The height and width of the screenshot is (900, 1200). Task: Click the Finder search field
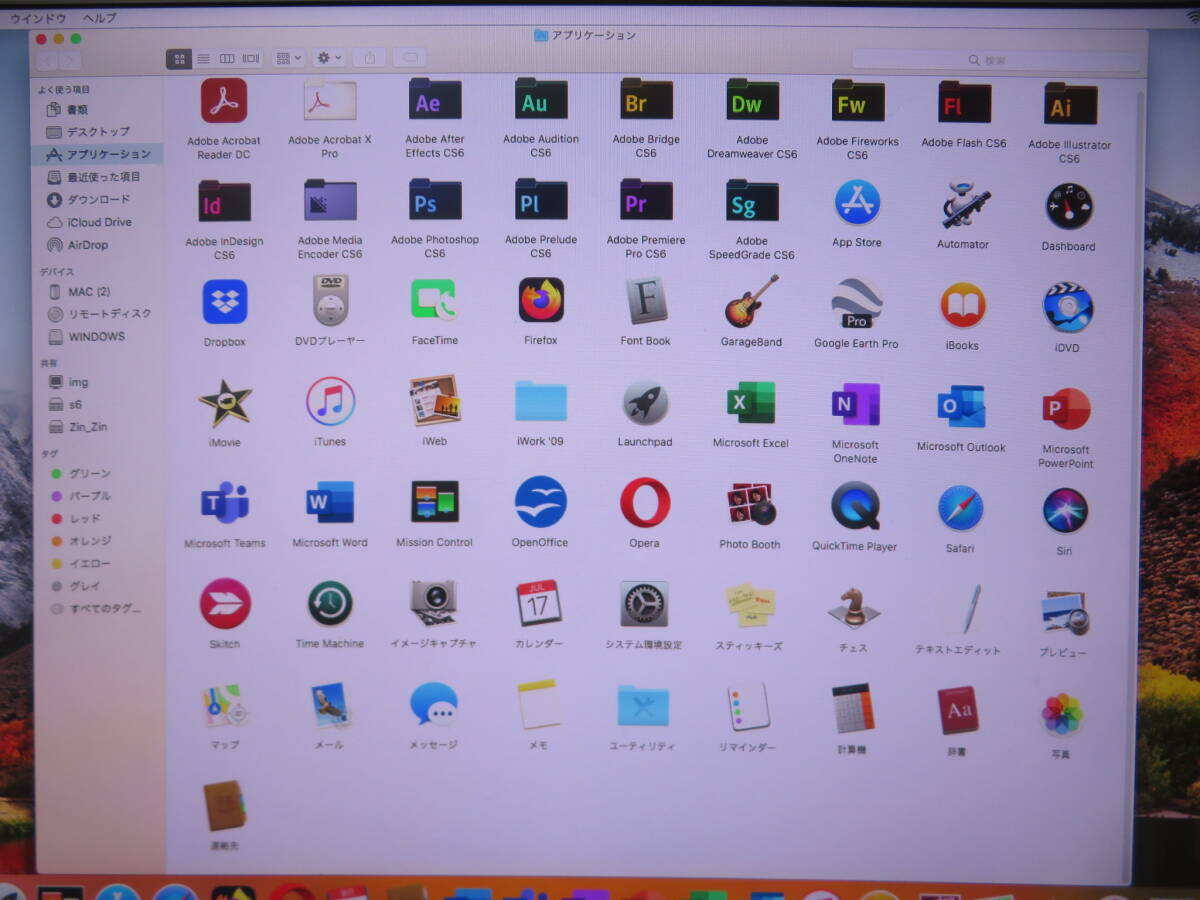tap(995, 60)
